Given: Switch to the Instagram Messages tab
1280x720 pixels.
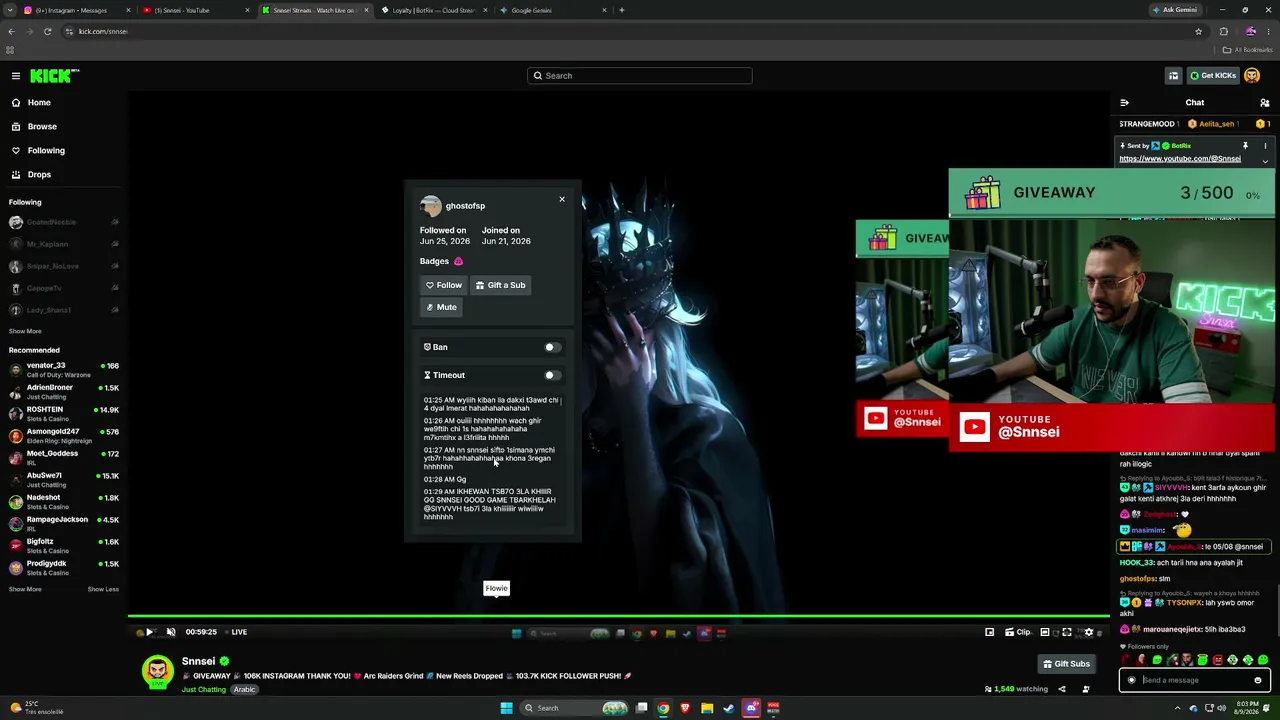Looking at the screenshot, I should tap(76, 10).
